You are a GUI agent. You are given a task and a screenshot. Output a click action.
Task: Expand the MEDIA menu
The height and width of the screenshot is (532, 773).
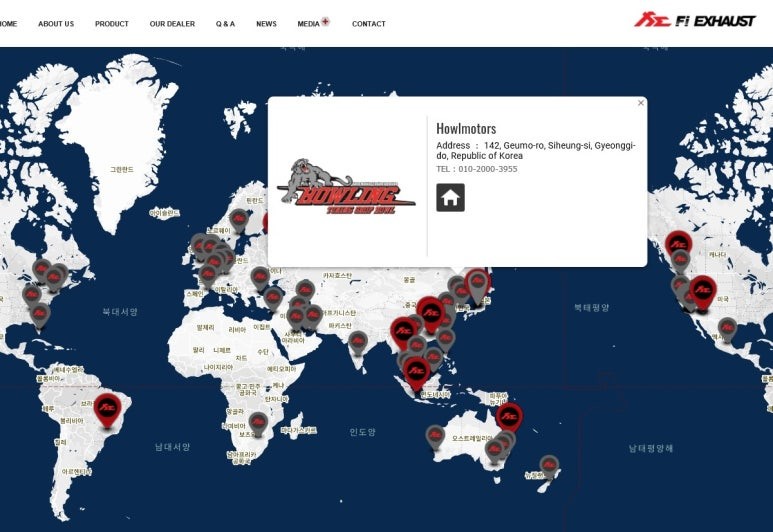click(x=309, y=24)
